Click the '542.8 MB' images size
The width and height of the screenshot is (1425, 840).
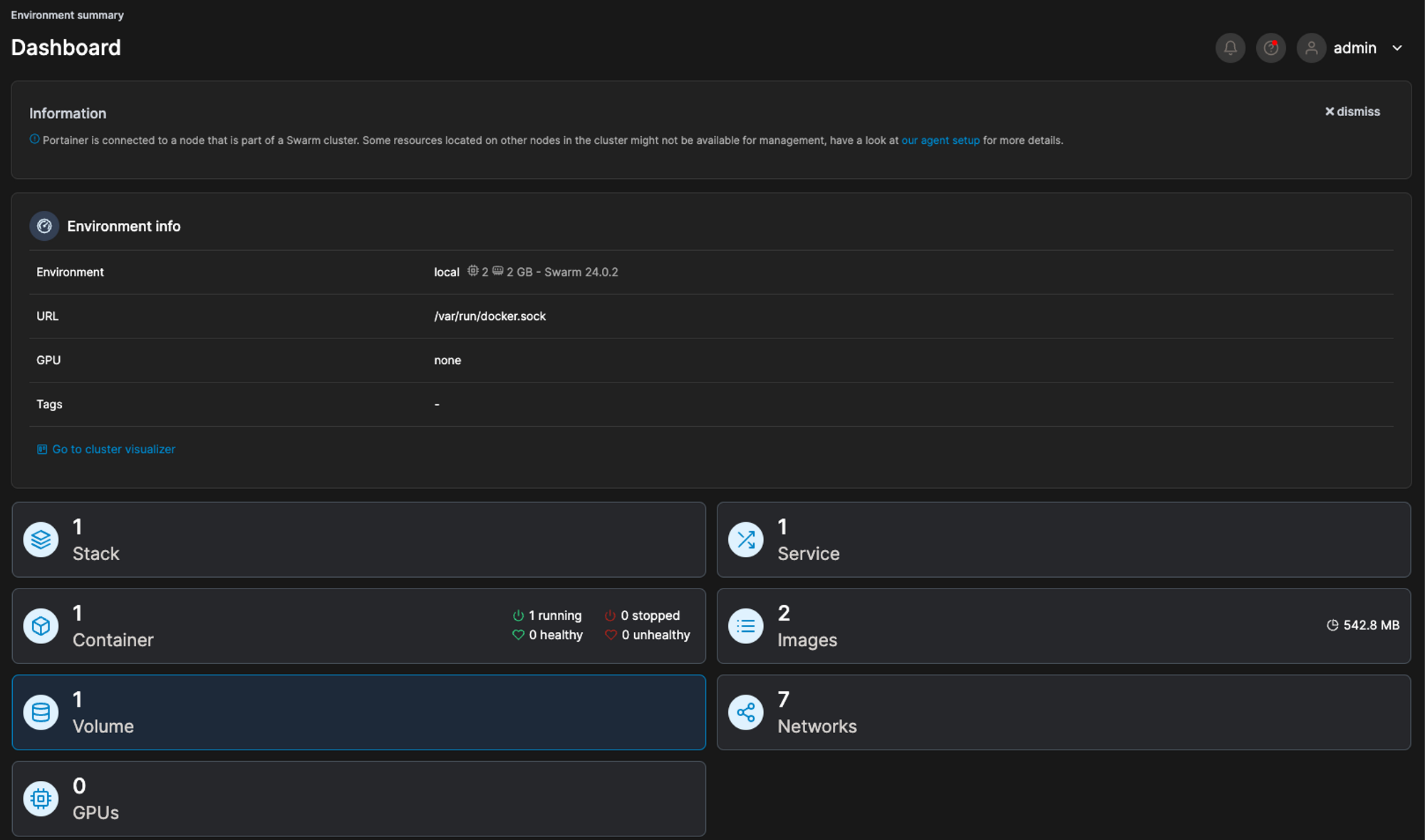[x=1371, y=625]
